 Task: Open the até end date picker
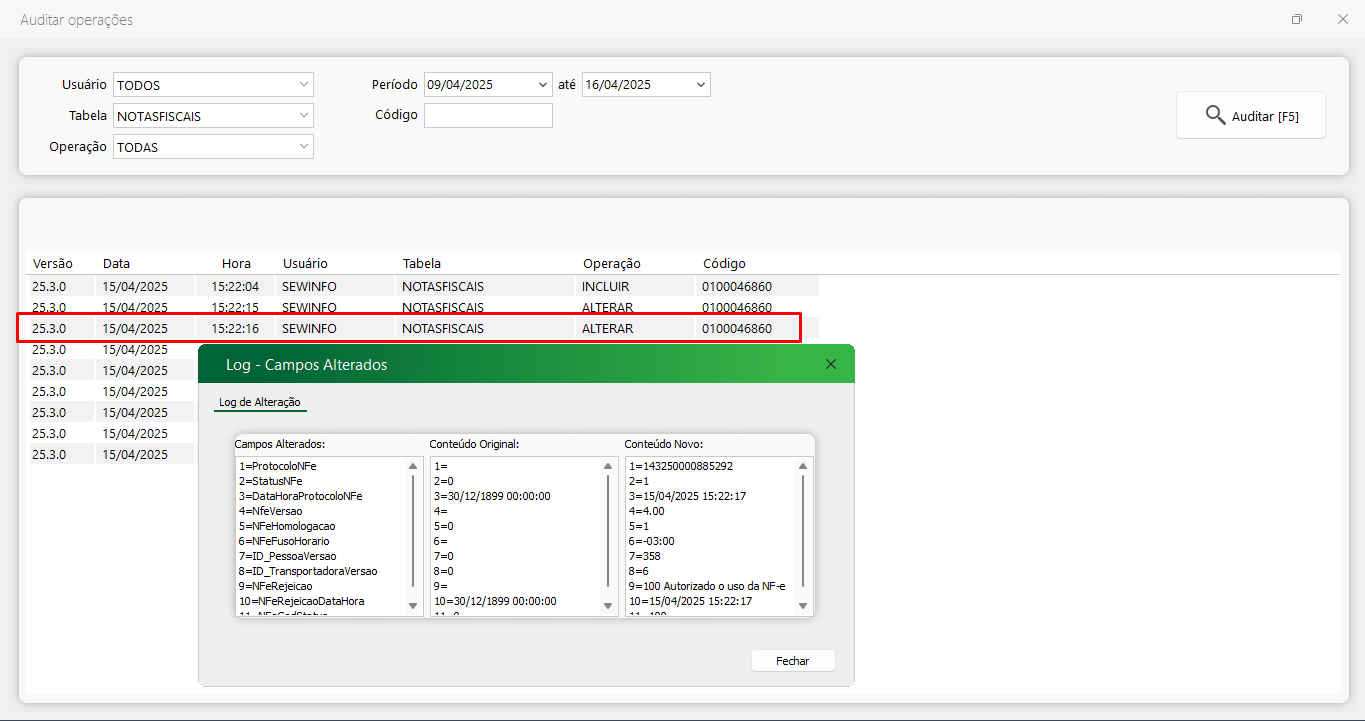700,85
